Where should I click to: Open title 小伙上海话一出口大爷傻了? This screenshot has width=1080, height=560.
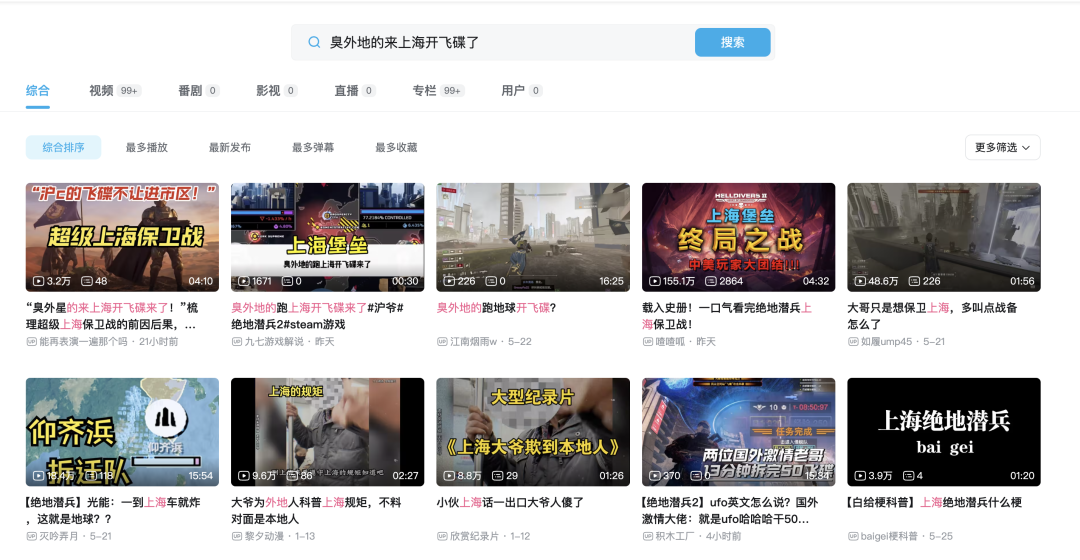pyautogui.click(x=510, y=503)
